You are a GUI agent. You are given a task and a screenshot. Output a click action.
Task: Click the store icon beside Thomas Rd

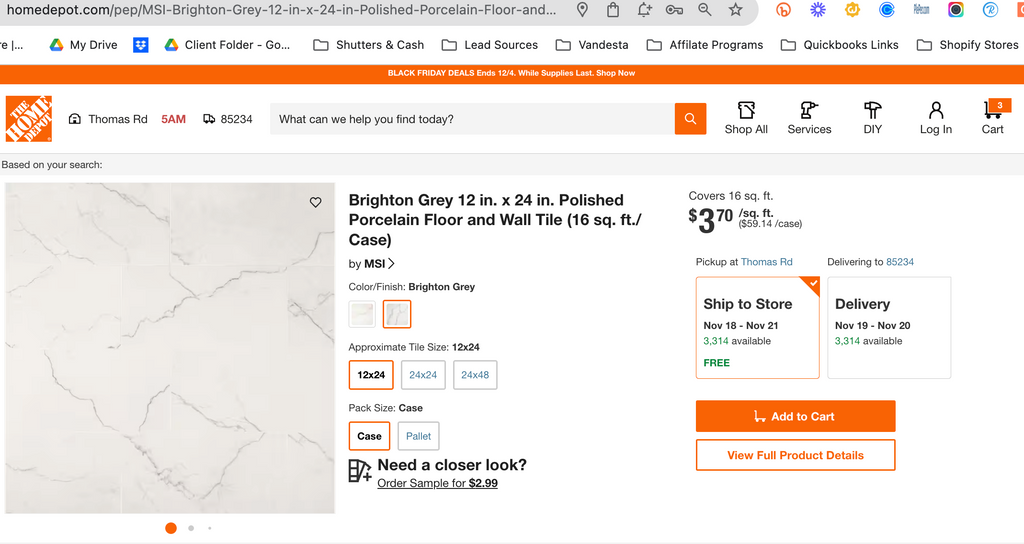[75, 119]
